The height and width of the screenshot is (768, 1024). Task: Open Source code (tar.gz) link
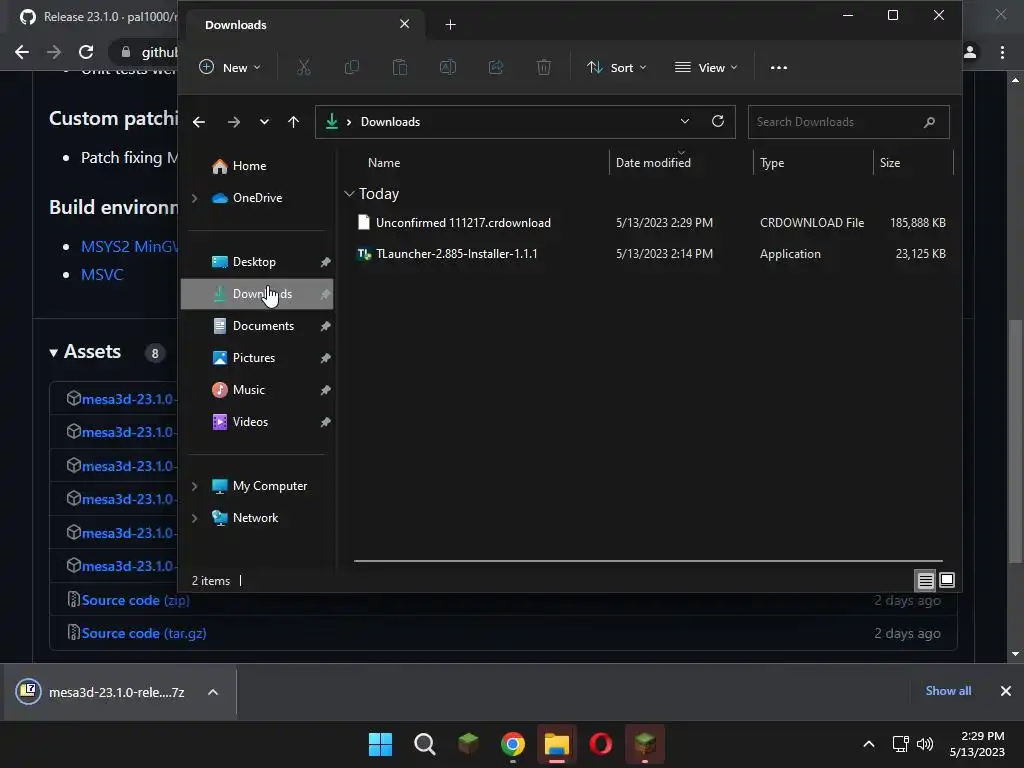pyautogui.click(x=144, y=633)
